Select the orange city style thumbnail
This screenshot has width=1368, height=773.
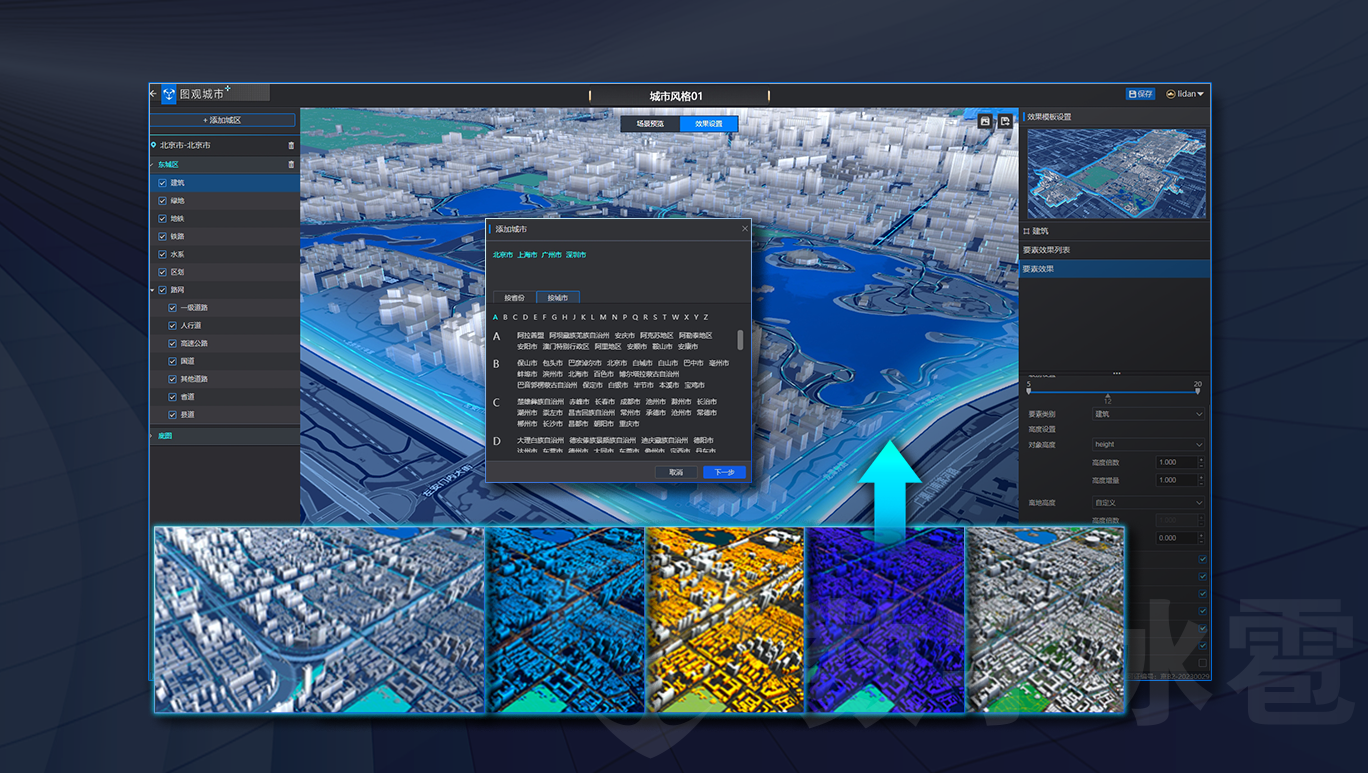tap(725, 620)
